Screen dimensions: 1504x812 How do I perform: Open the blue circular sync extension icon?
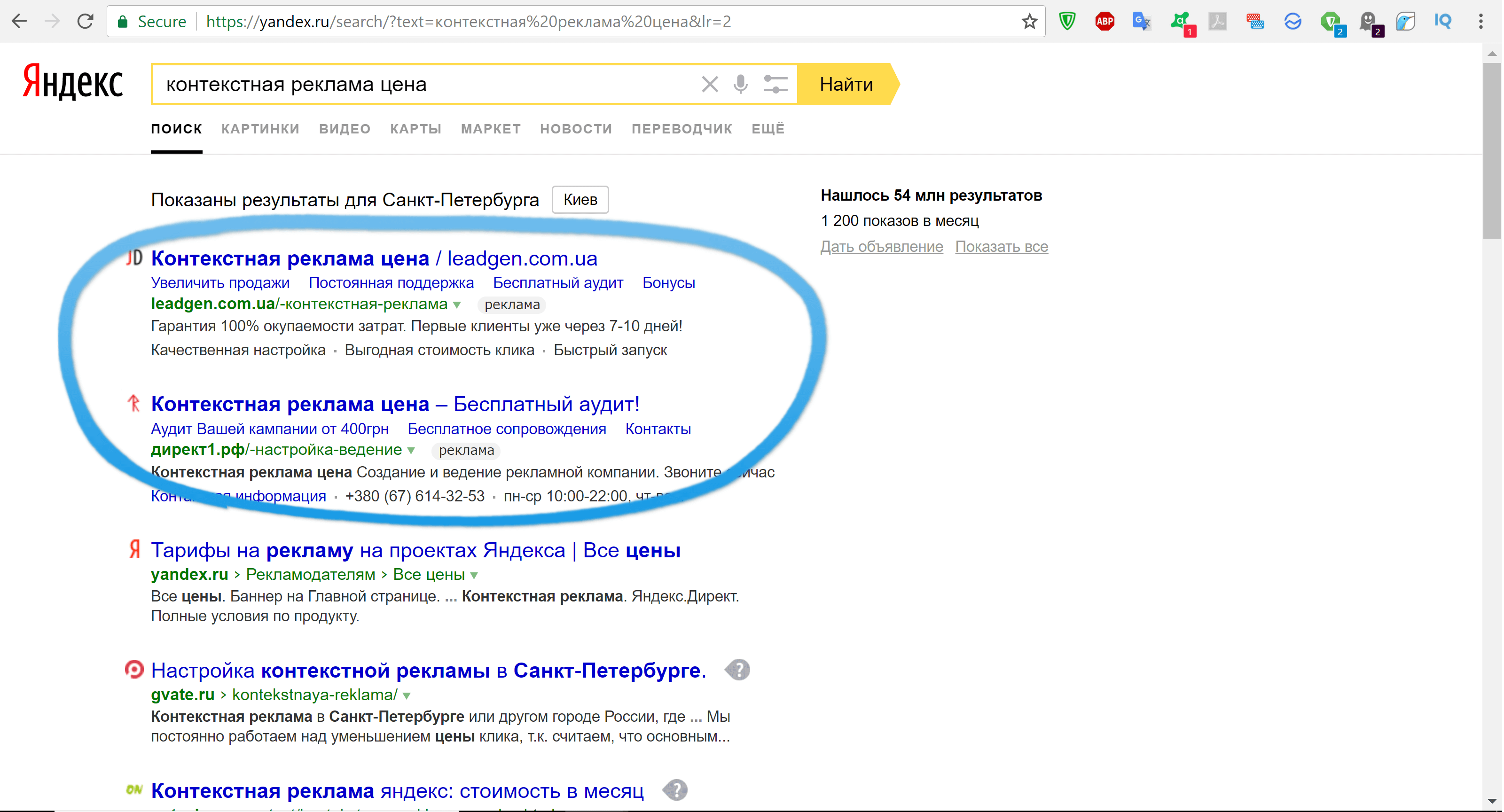point(1292,22)
